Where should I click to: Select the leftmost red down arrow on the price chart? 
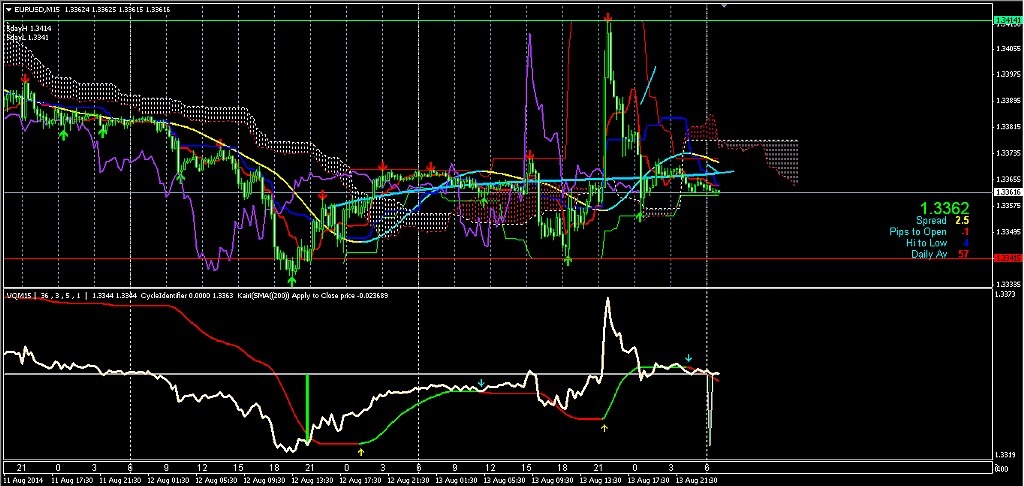[x=25, y=77]
